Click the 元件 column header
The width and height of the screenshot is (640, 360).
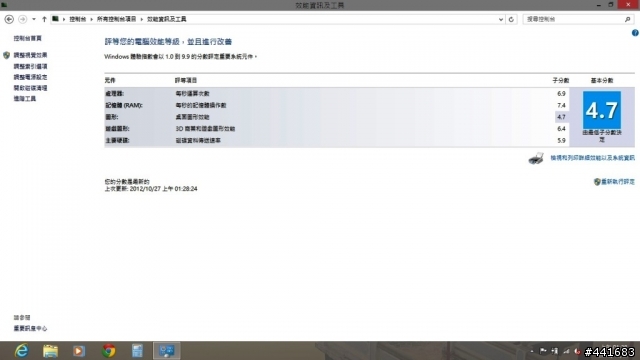point(110,80)
